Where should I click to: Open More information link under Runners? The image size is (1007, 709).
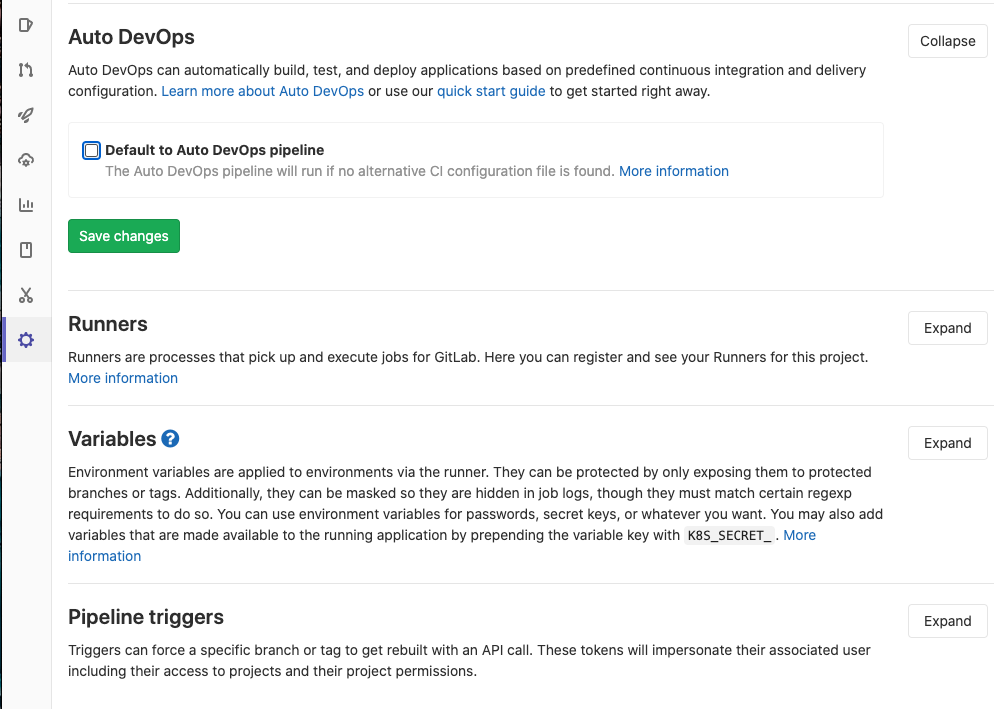point(123,378)
